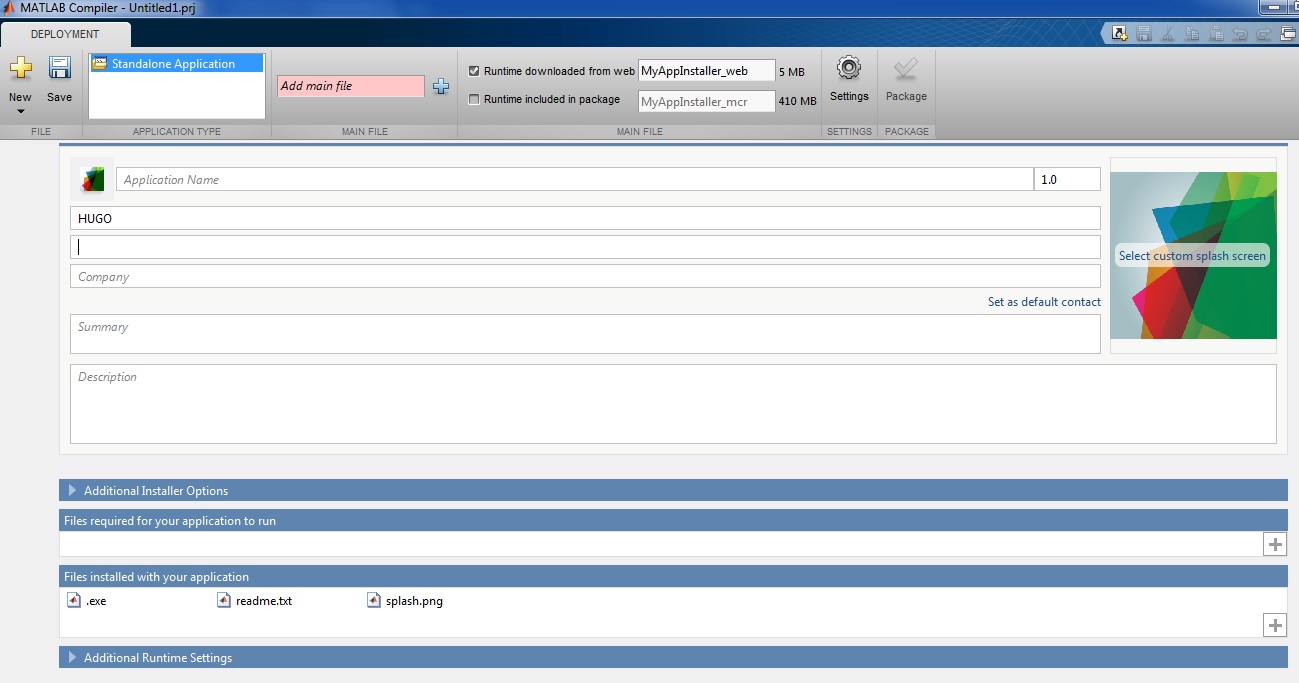The image size is (1299, 683).
Task: Click the Copy icon in quick access toolbar
Action: click(x=1192, y=33)
